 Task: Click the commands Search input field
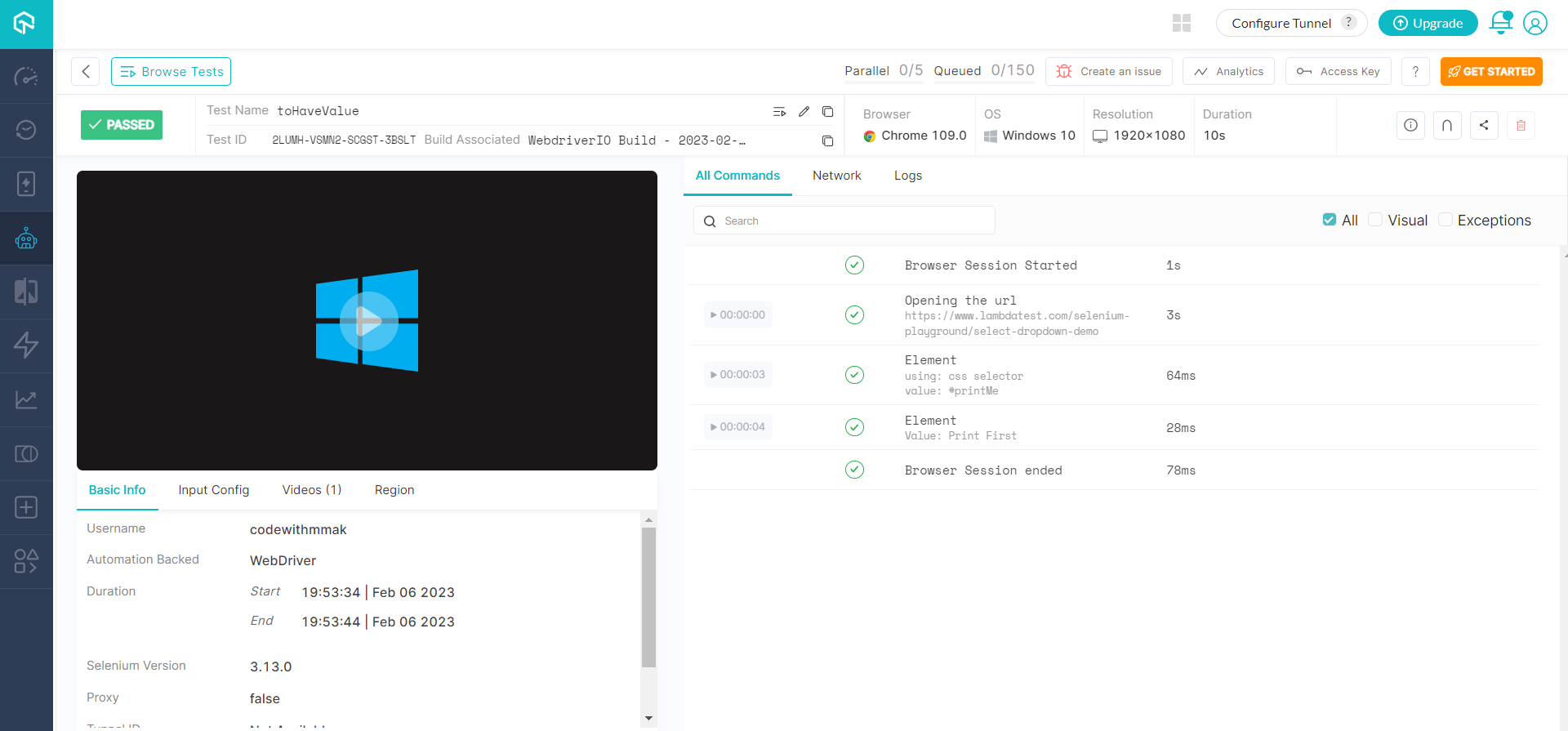click(844, 221)
